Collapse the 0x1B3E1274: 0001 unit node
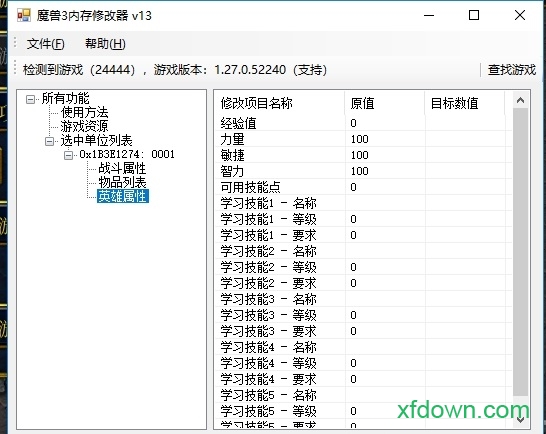546x434 pixels. pyautogui.click(x=68, y=155)
